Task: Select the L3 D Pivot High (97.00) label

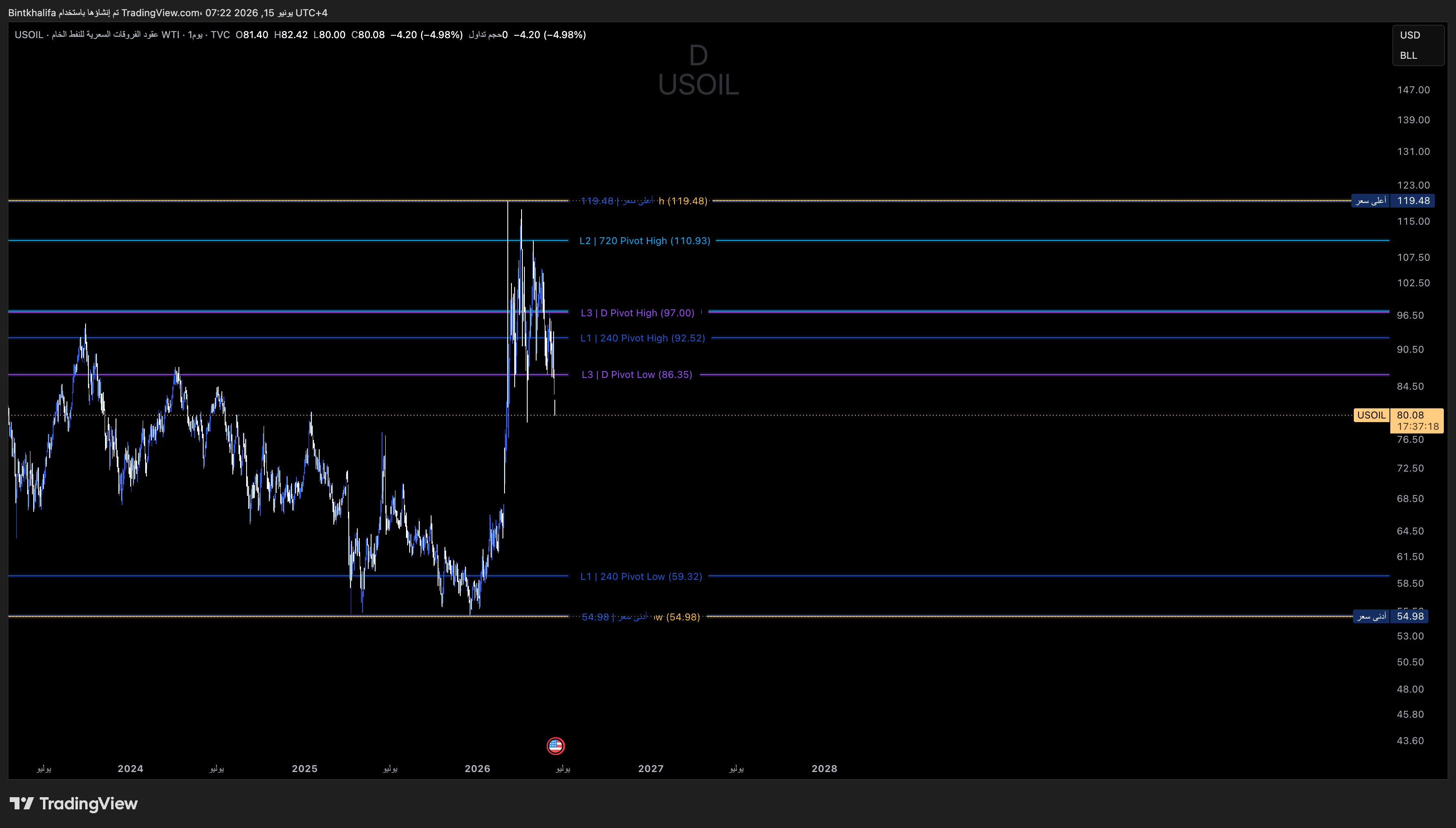Action: click(637, 313)
